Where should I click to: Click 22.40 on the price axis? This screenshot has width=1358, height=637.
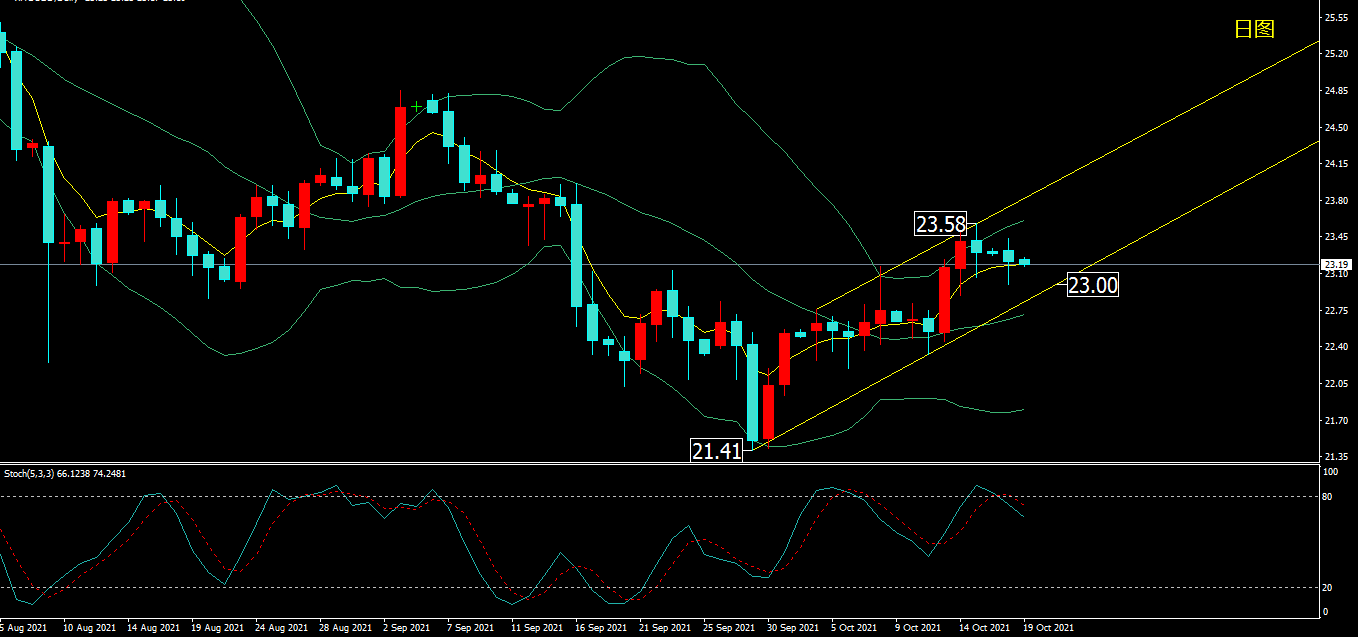point(1335,347)
